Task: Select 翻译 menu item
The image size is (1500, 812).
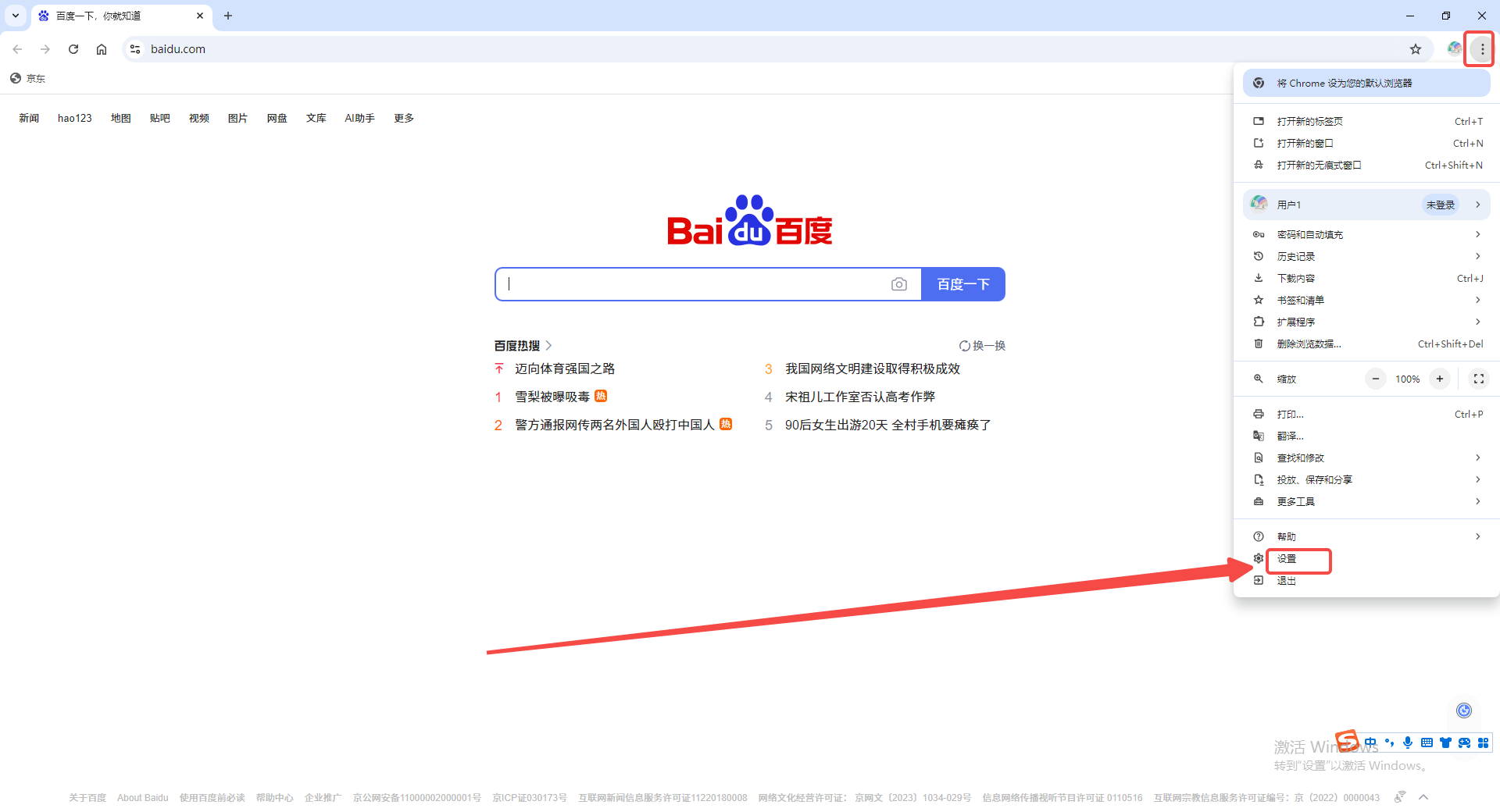Action: 1366,436
